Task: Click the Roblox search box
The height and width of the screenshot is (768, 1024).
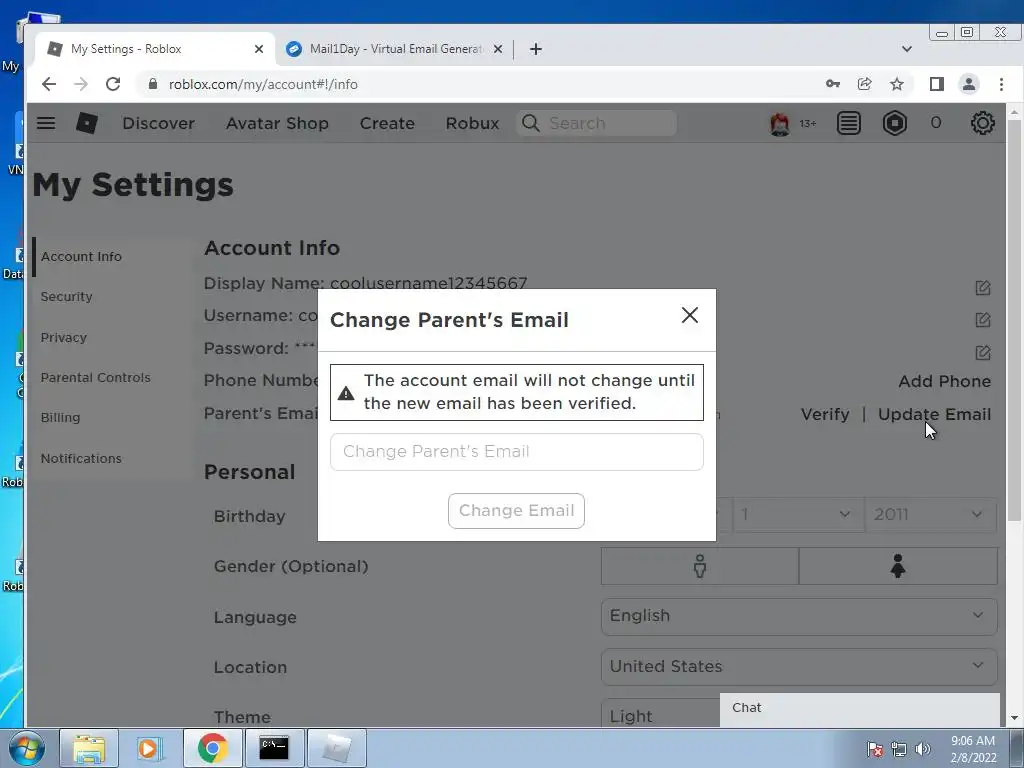Action: tap(596, 123)
